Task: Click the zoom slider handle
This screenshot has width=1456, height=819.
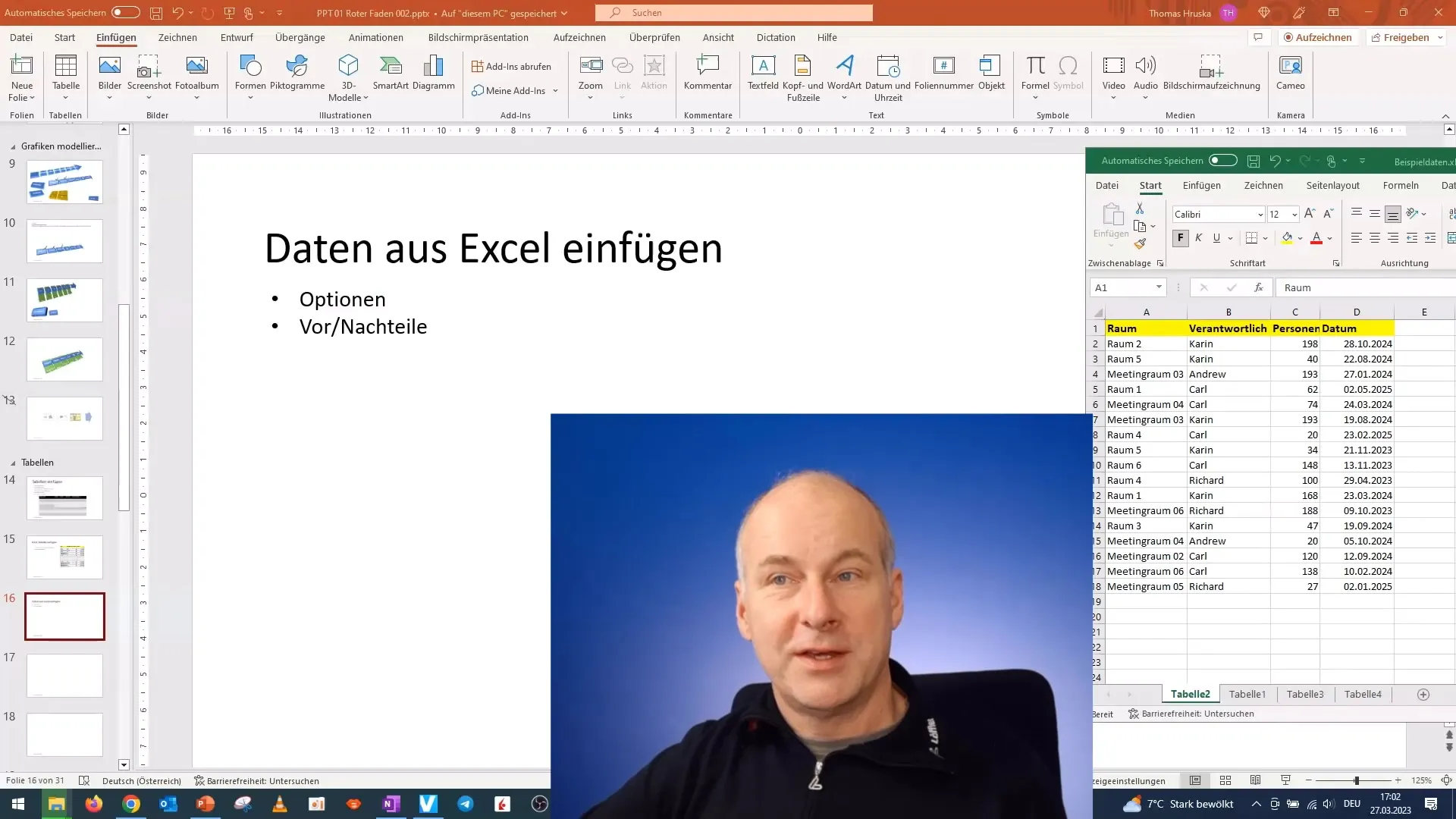Action: 1356,780
